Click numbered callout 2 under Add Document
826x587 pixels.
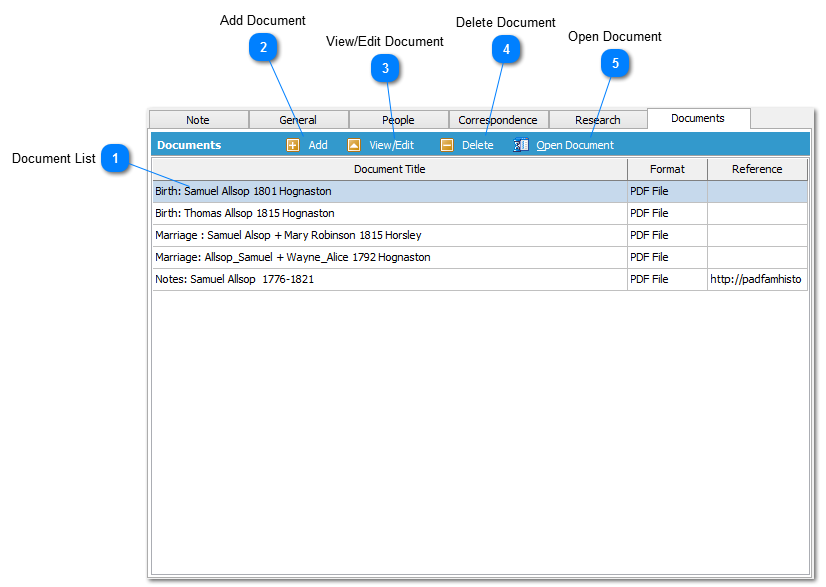[265, 48]
